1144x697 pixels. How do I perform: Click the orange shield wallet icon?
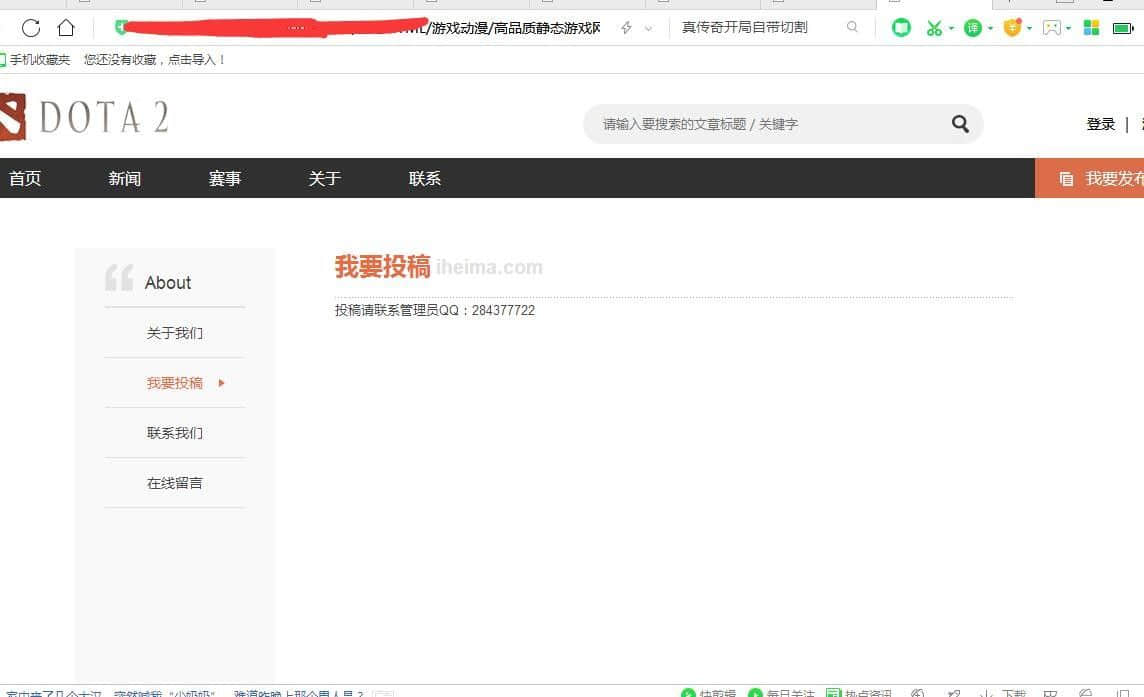click(1012, 28)
